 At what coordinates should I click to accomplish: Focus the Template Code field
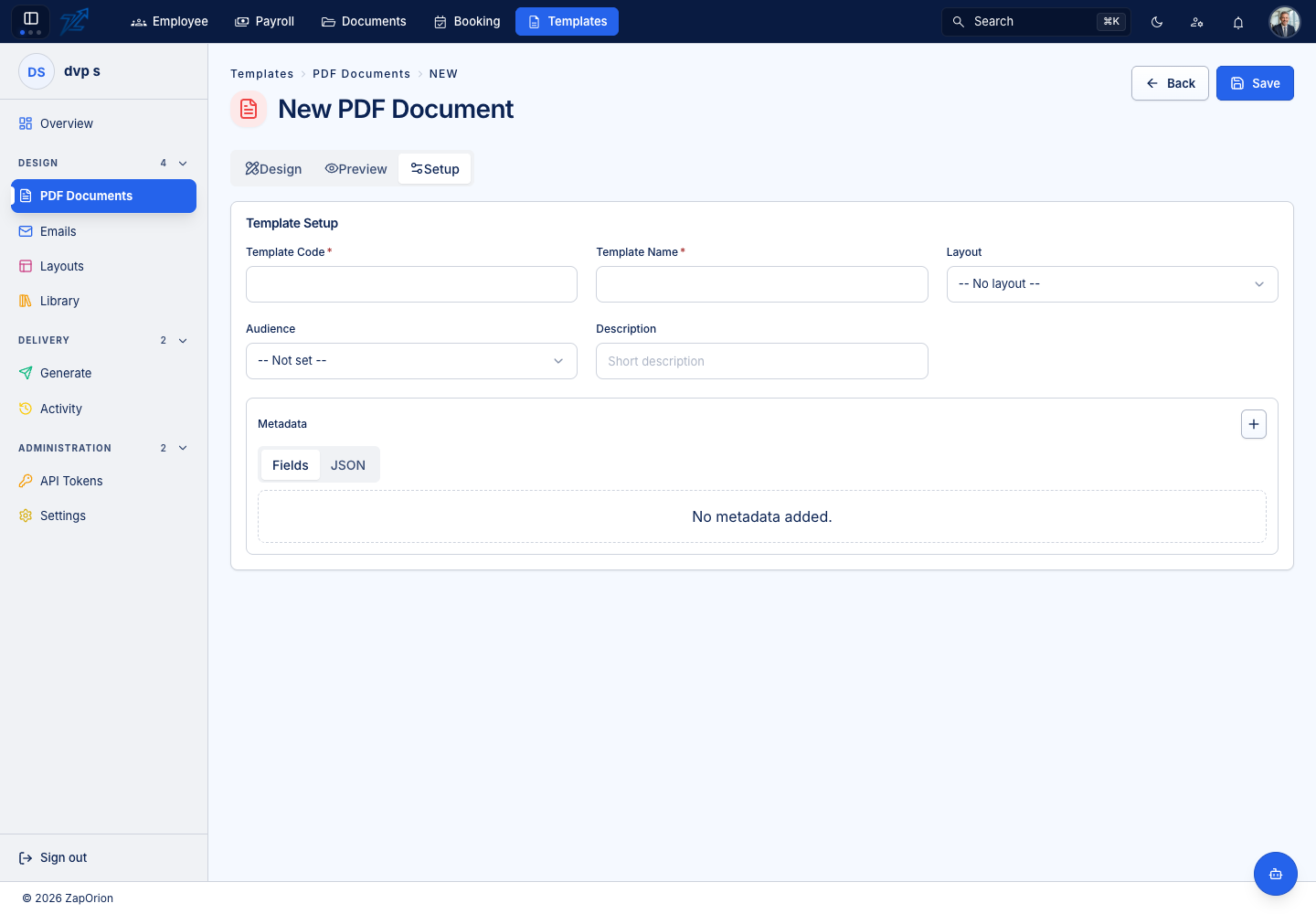click(x=411, y=284)
